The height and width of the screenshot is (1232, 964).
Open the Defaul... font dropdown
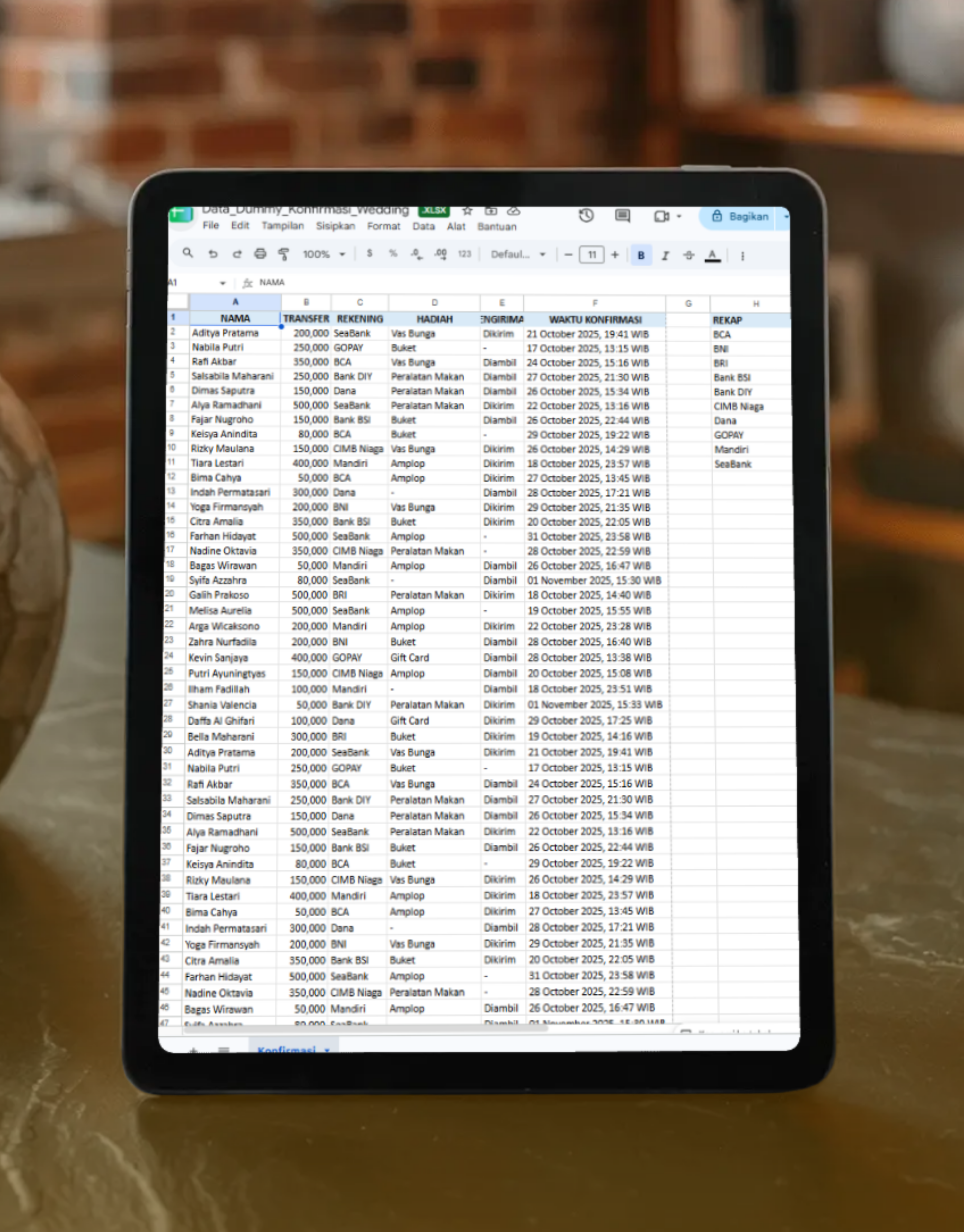(x=518, y=254)
